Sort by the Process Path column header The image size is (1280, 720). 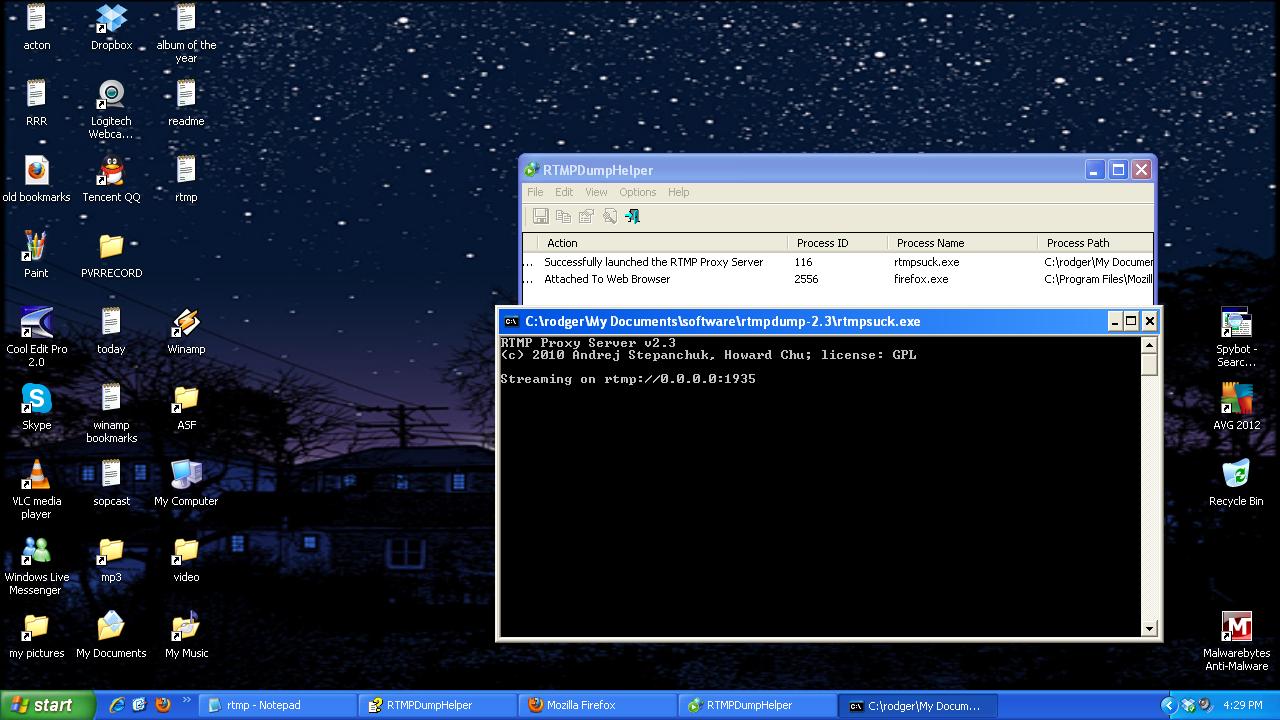click(1095, 243)
